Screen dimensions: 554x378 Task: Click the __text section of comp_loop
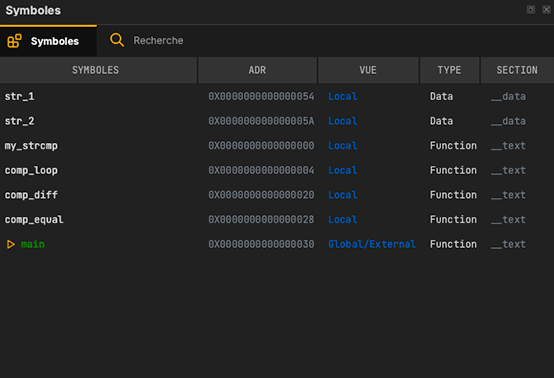click(508, 171)
